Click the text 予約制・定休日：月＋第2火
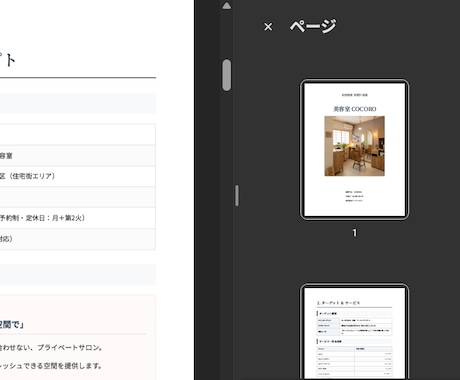Image resolution: width=460 pixels, height=380 pixels. click(41, 218)
